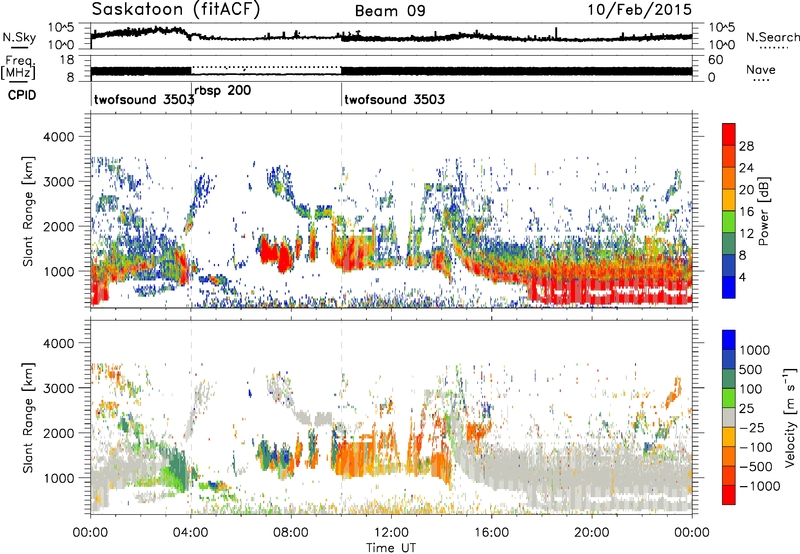Click the 'CPID' row label

point(22,95)
